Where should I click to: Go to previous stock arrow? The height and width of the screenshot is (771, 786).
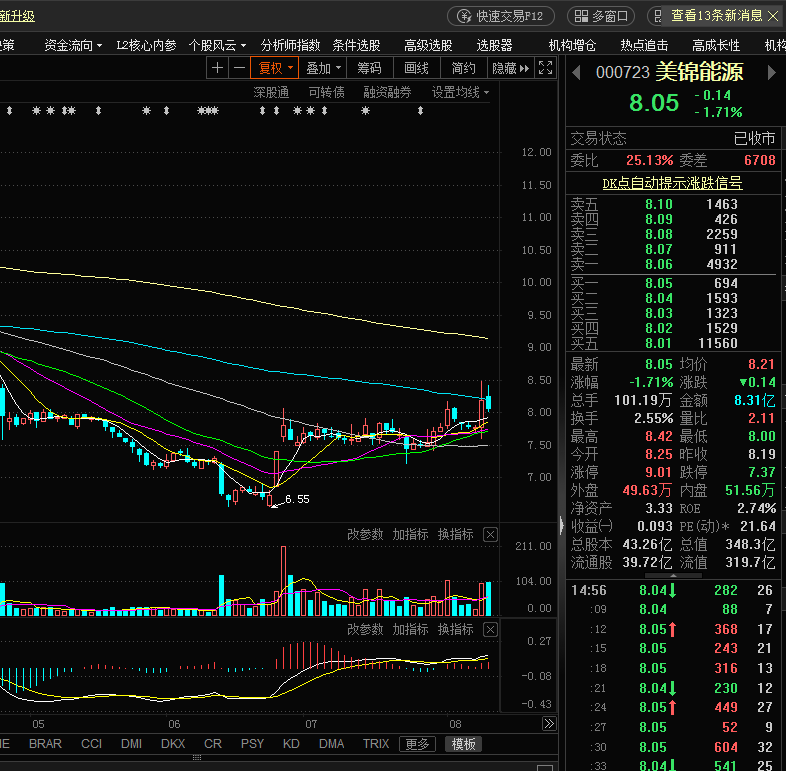(576, 73)
